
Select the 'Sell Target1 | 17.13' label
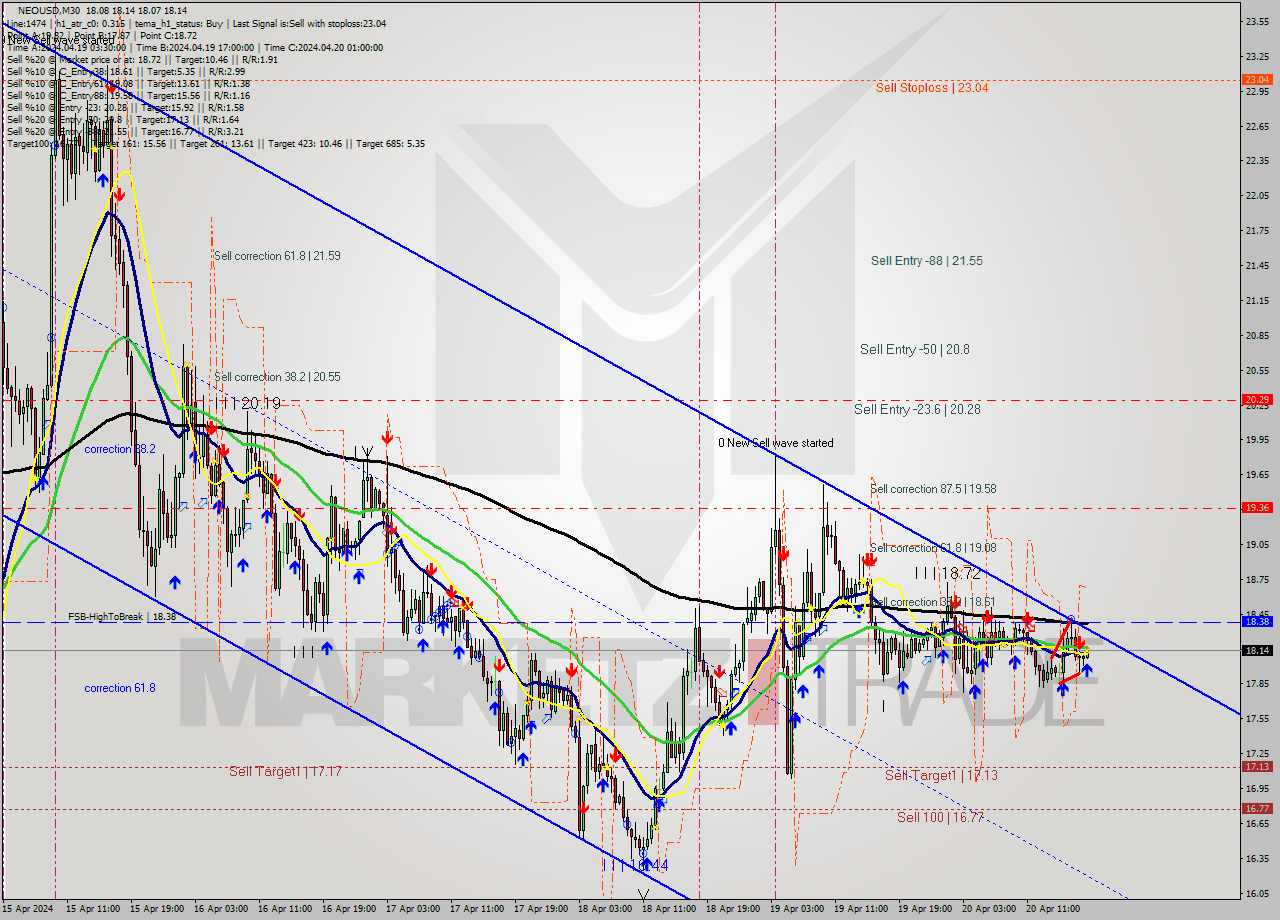click(x=941, y=775)
